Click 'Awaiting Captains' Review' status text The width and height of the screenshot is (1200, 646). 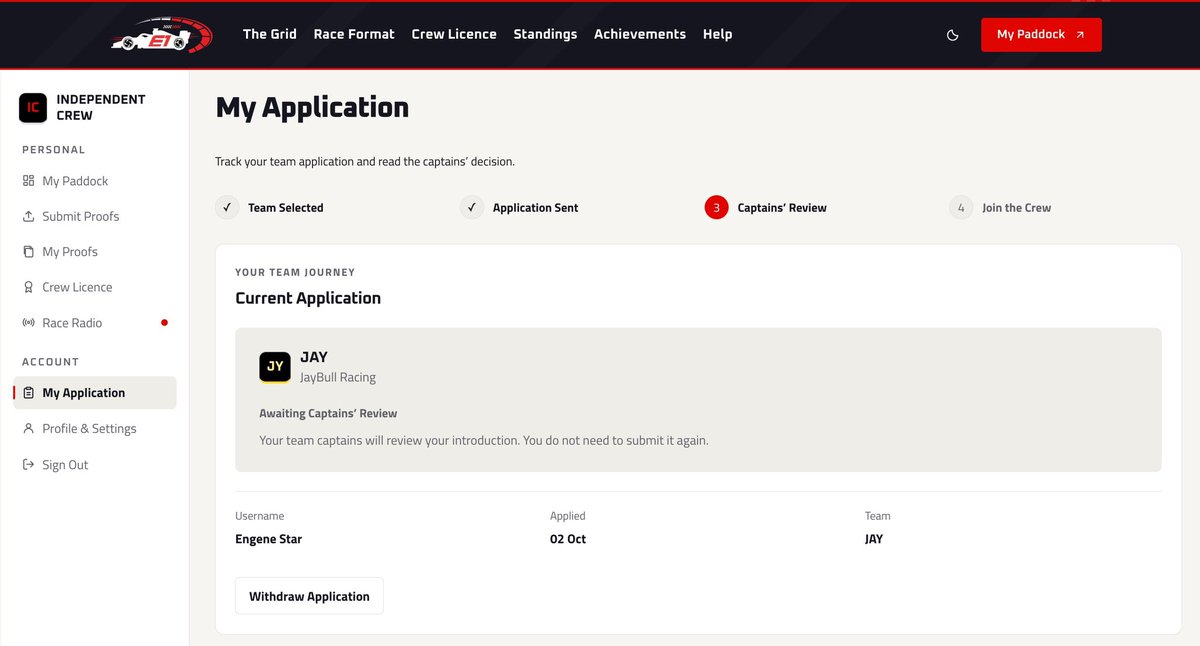coord(328,414)
